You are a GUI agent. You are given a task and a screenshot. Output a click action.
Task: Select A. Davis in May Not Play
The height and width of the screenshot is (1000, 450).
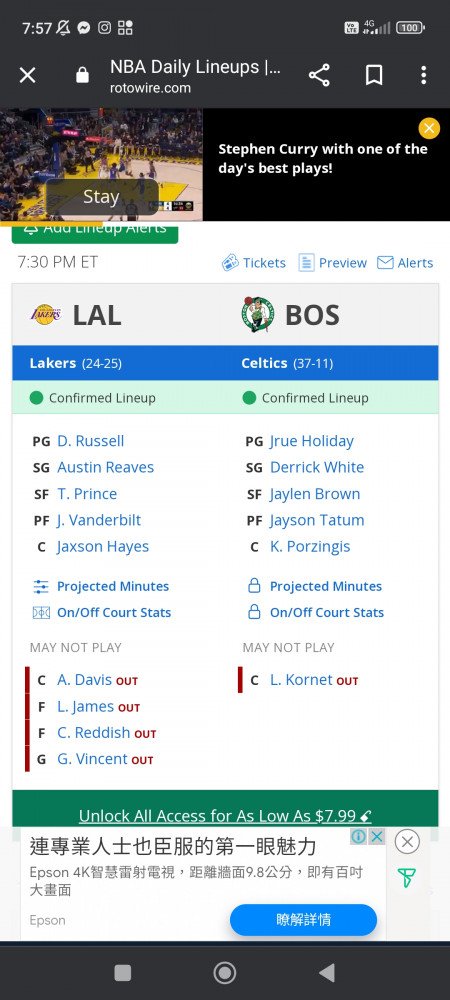point(84,680)
